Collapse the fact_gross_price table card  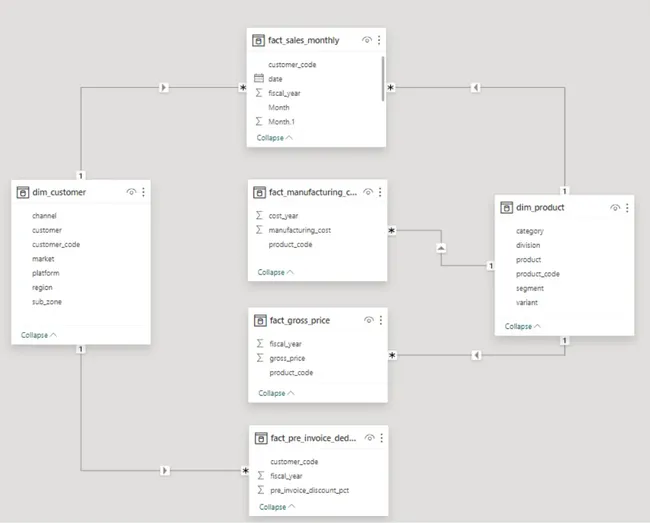point(276,393)
